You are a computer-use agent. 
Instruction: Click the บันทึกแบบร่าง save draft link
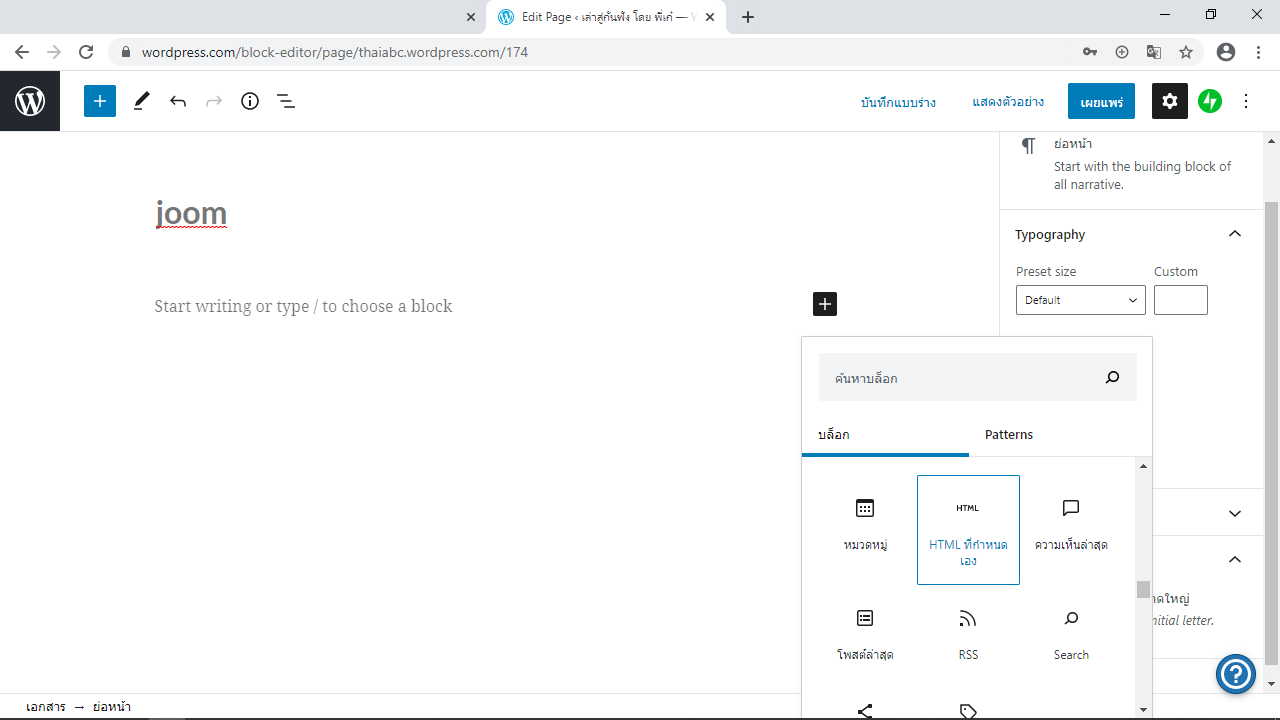click(x=898, y=102)
